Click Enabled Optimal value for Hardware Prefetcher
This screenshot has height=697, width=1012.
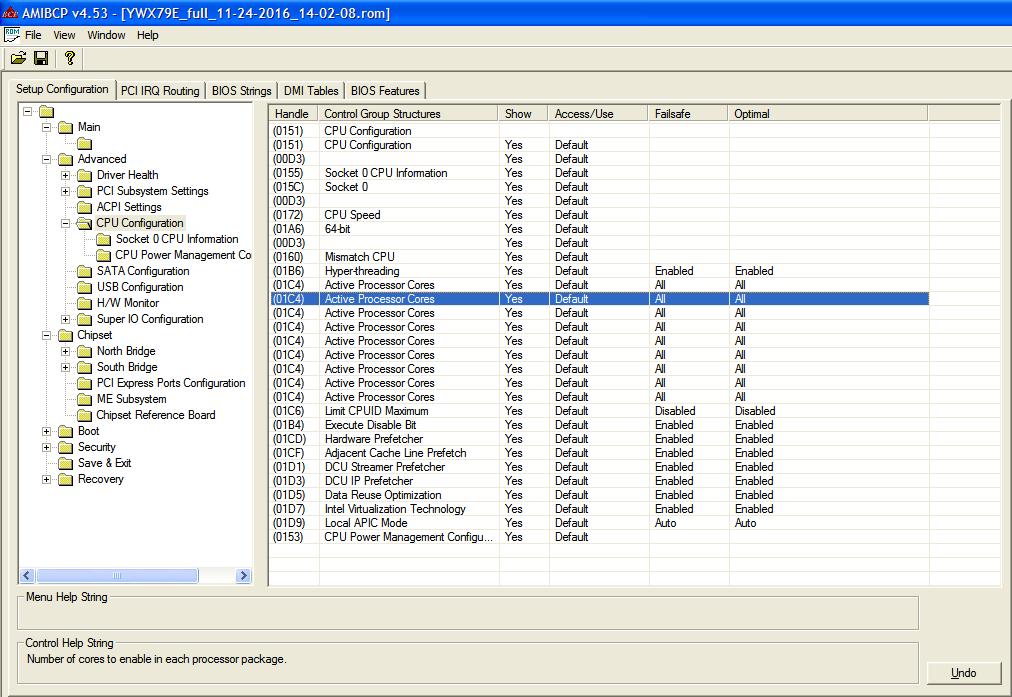754,439
